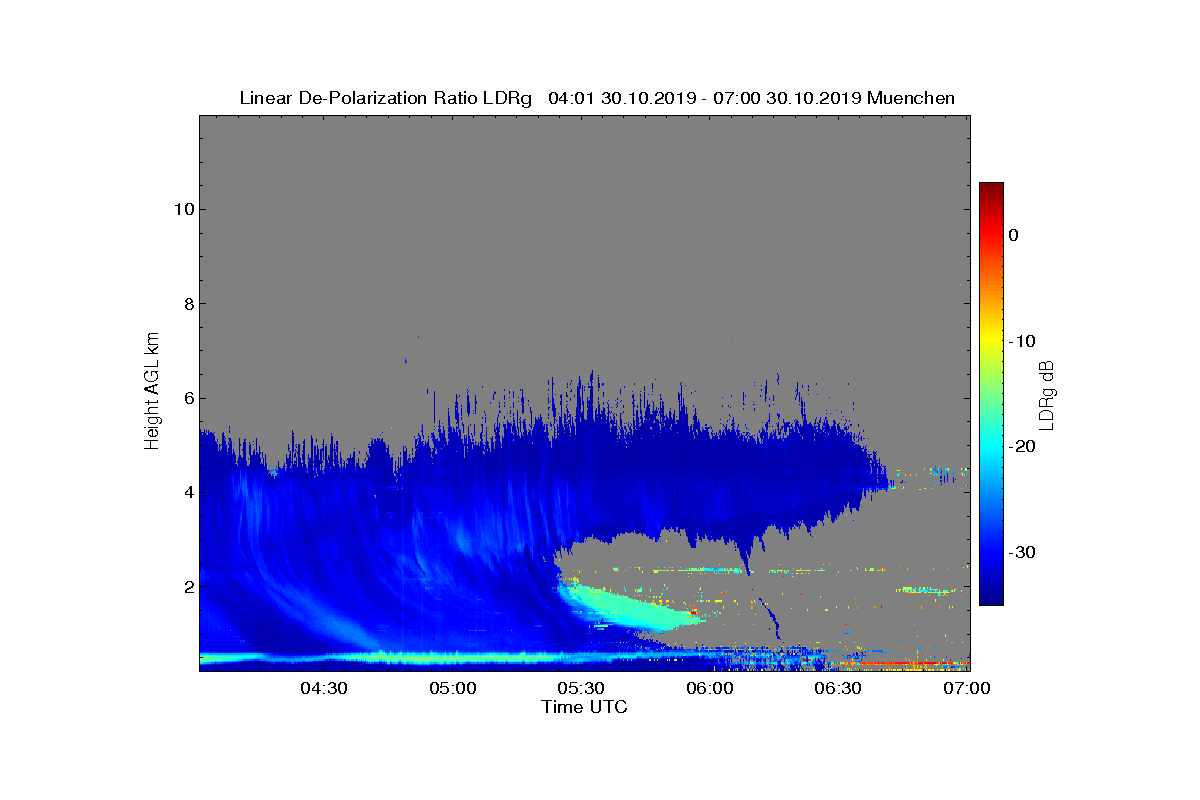The width and height of the screenshot is (1200, 800).
Task: Click the height tick label '2'
Action: coord(188,586)
